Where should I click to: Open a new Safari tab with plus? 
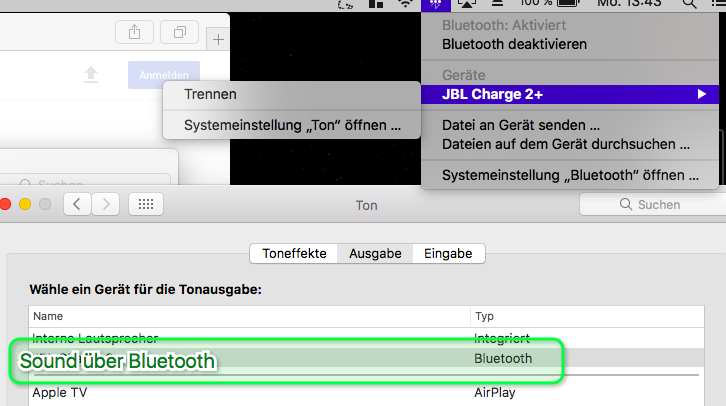[x=218, y=39]
